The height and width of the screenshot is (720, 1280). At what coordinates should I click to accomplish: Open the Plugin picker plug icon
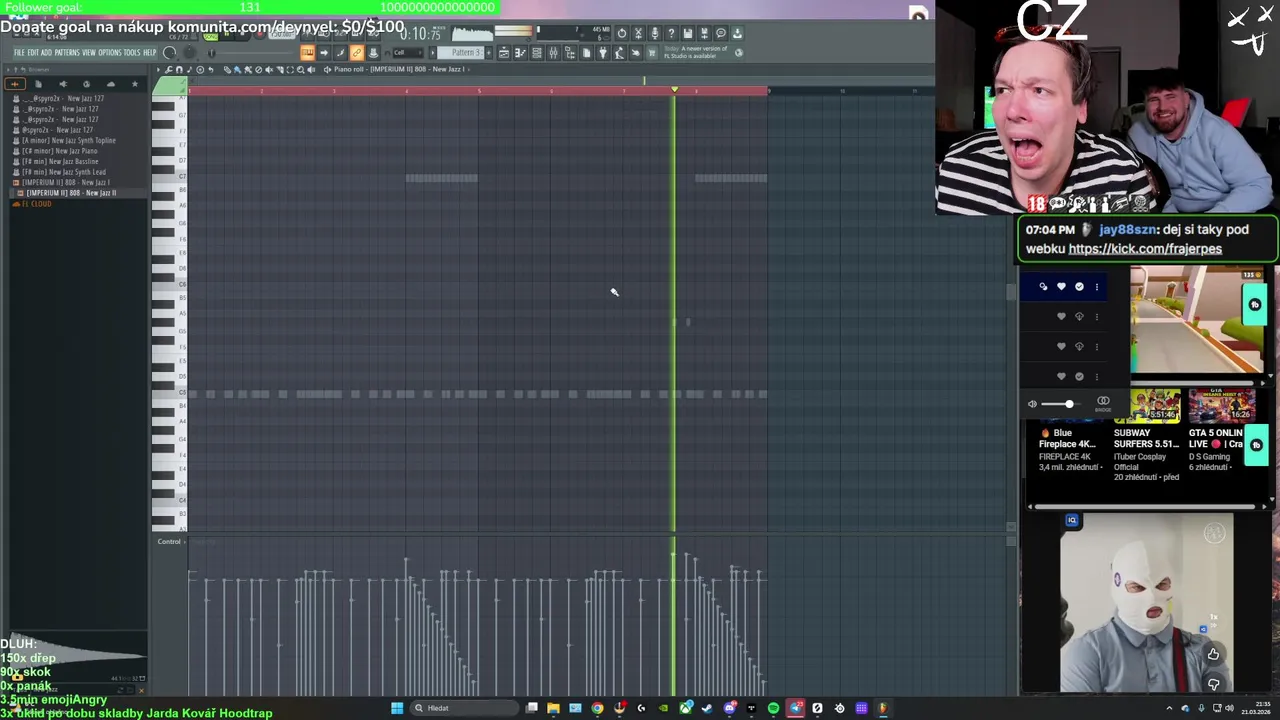click(603, 52)
